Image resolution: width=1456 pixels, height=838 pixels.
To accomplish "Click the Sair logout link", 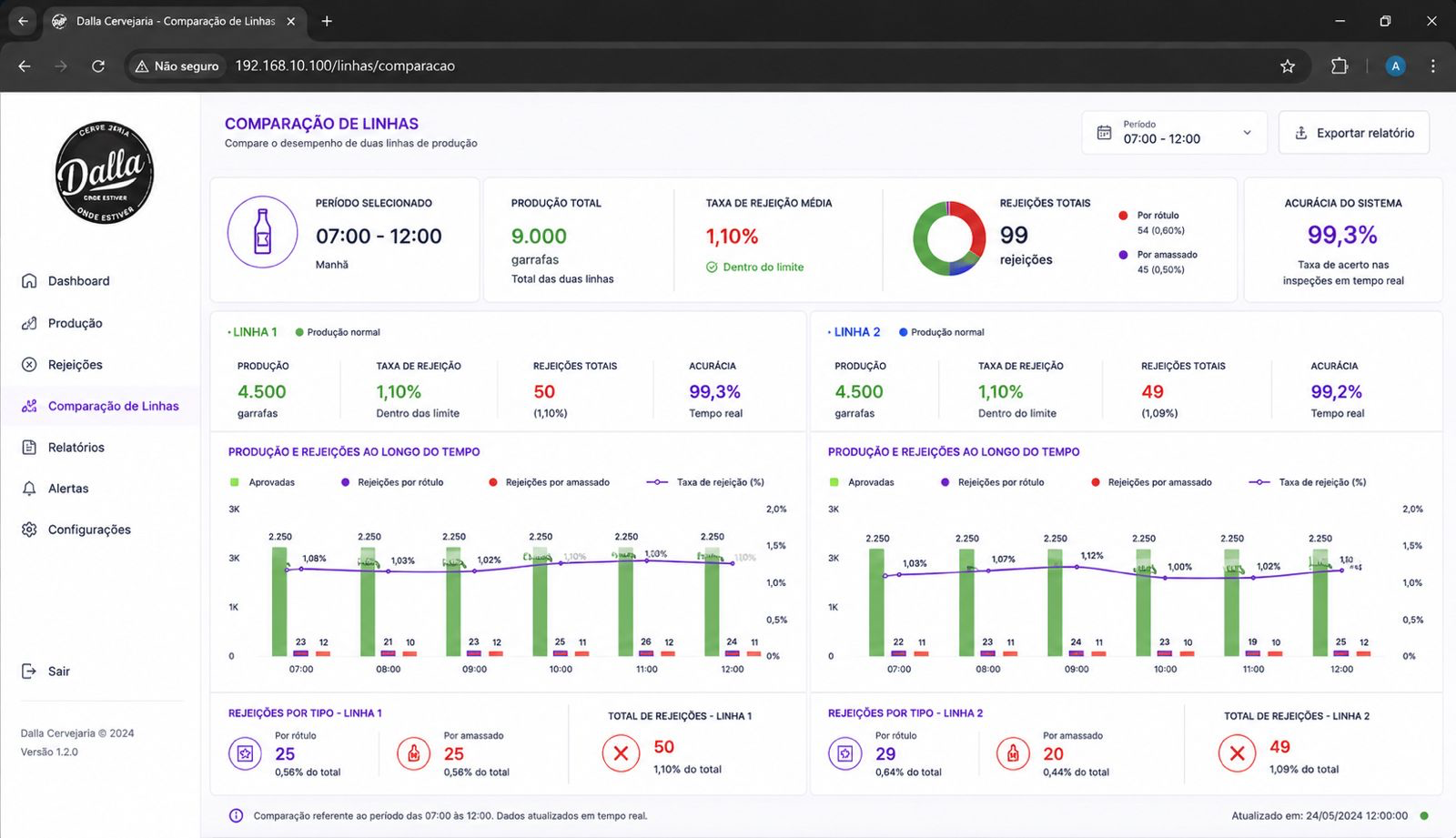I will click(45, 671).
